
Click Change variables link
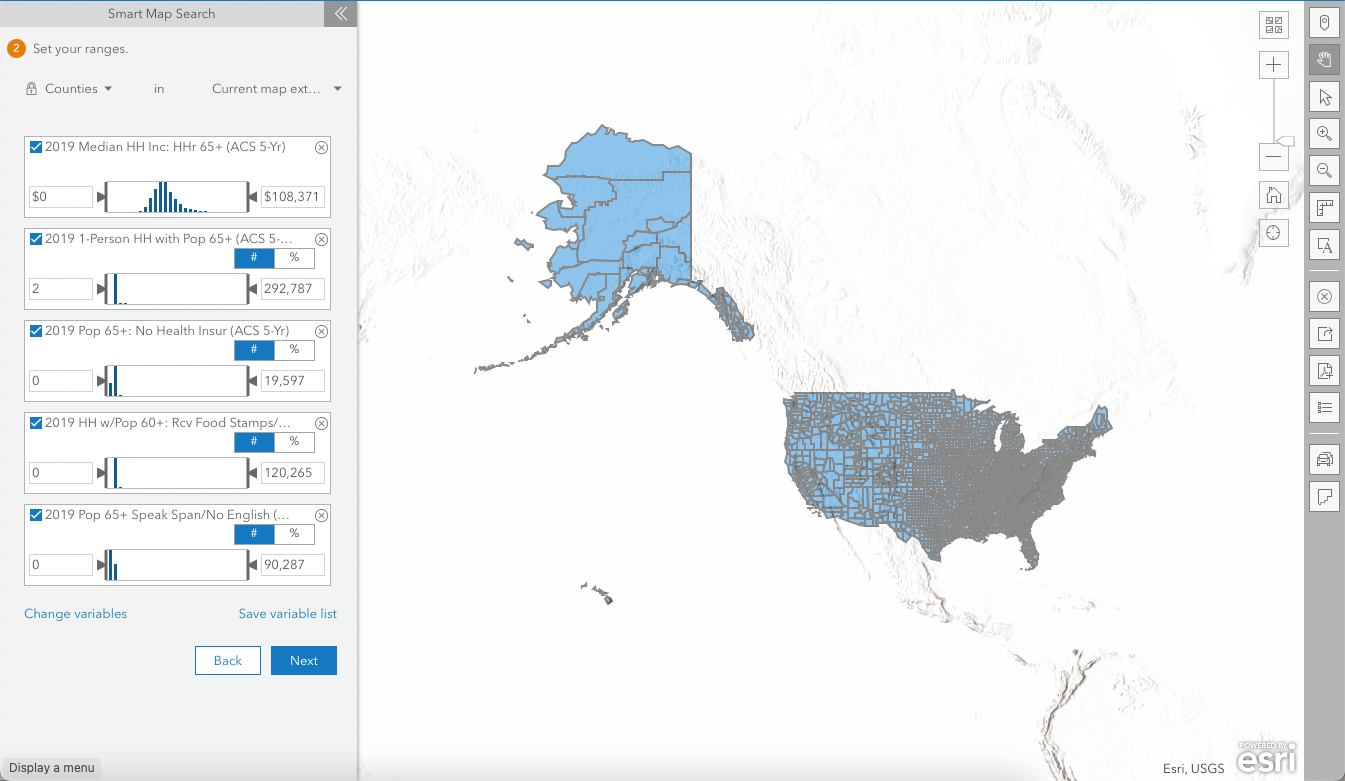pos(75,614)
